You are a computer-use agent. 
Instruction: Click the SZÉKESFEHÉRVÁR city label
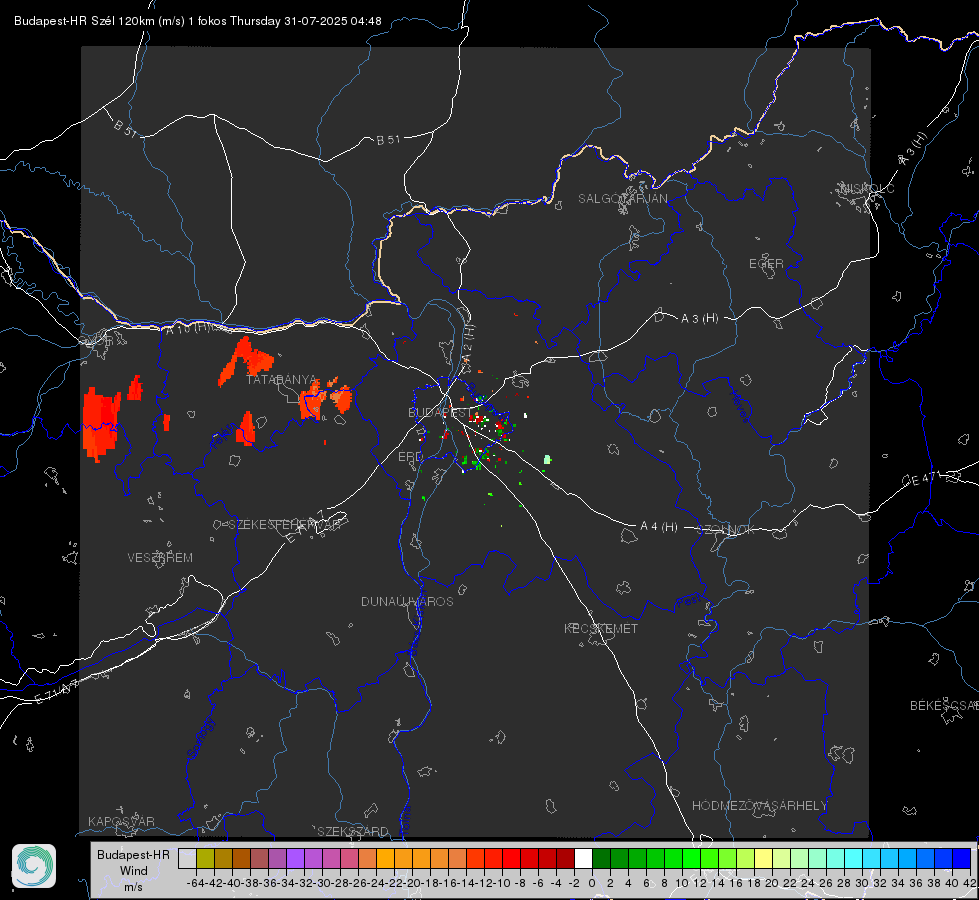coord(284,525)
